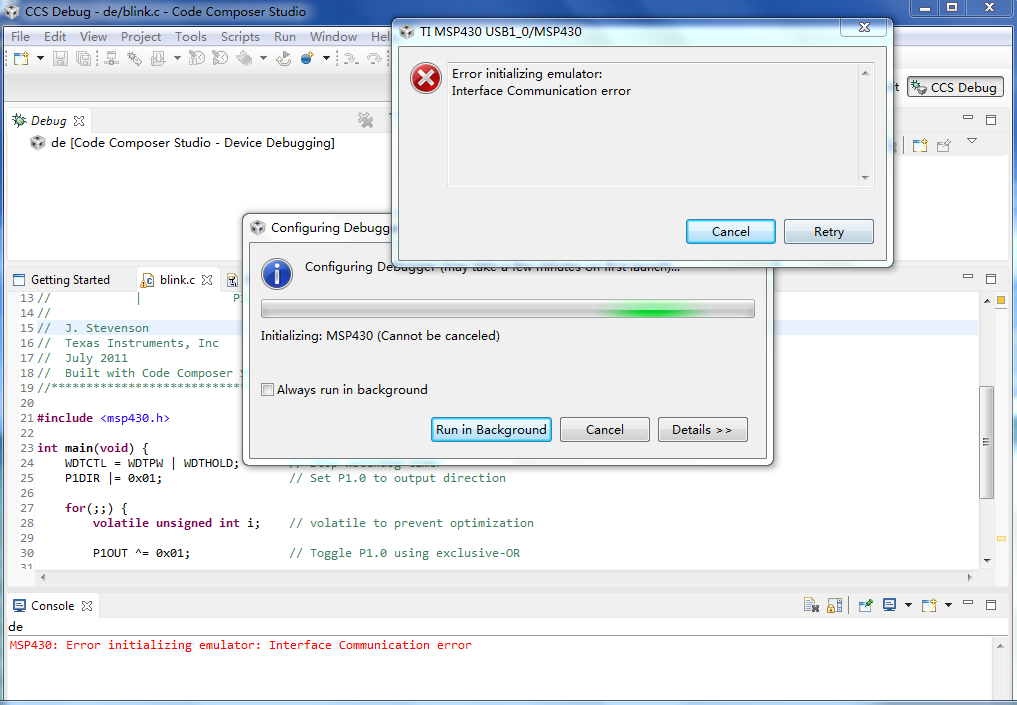The height and width of the screenshot is (705, 1017).
Task: Click the bug debug launch toolbar icon
Action: click(x=134, y=58)
